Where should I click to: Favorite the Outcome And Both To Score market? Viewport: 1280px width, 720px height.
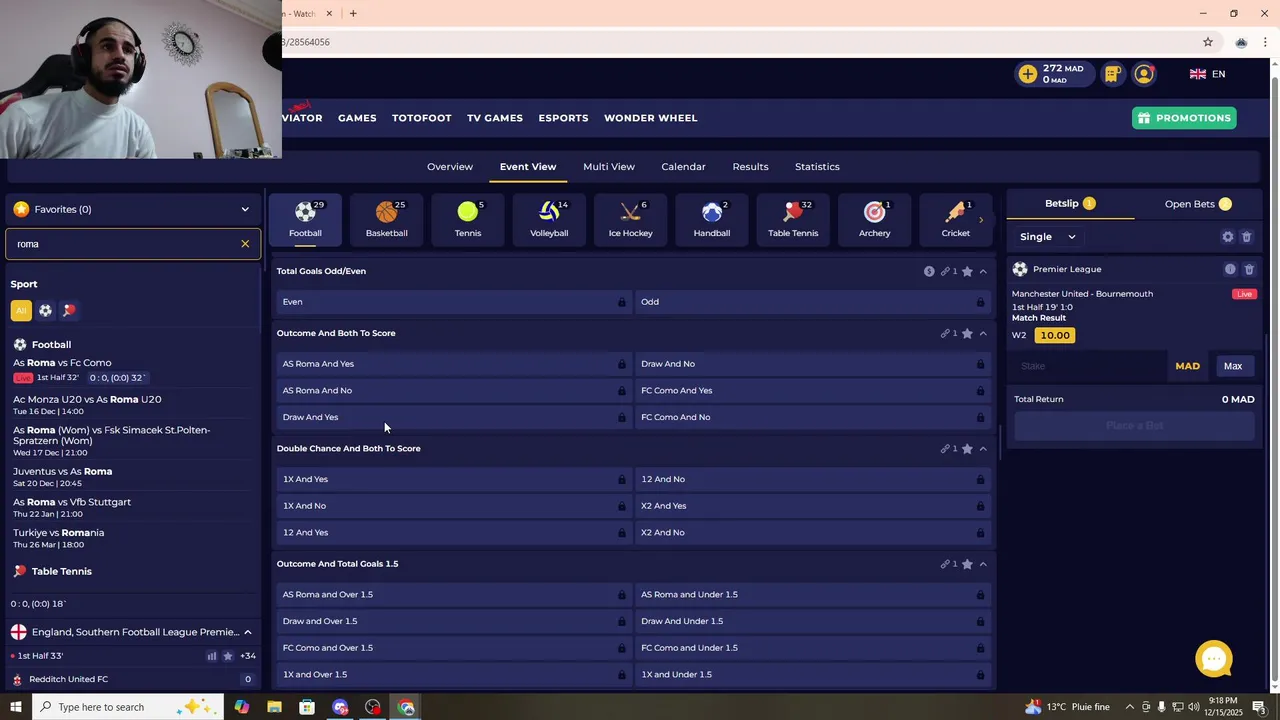tap(967, 333)
